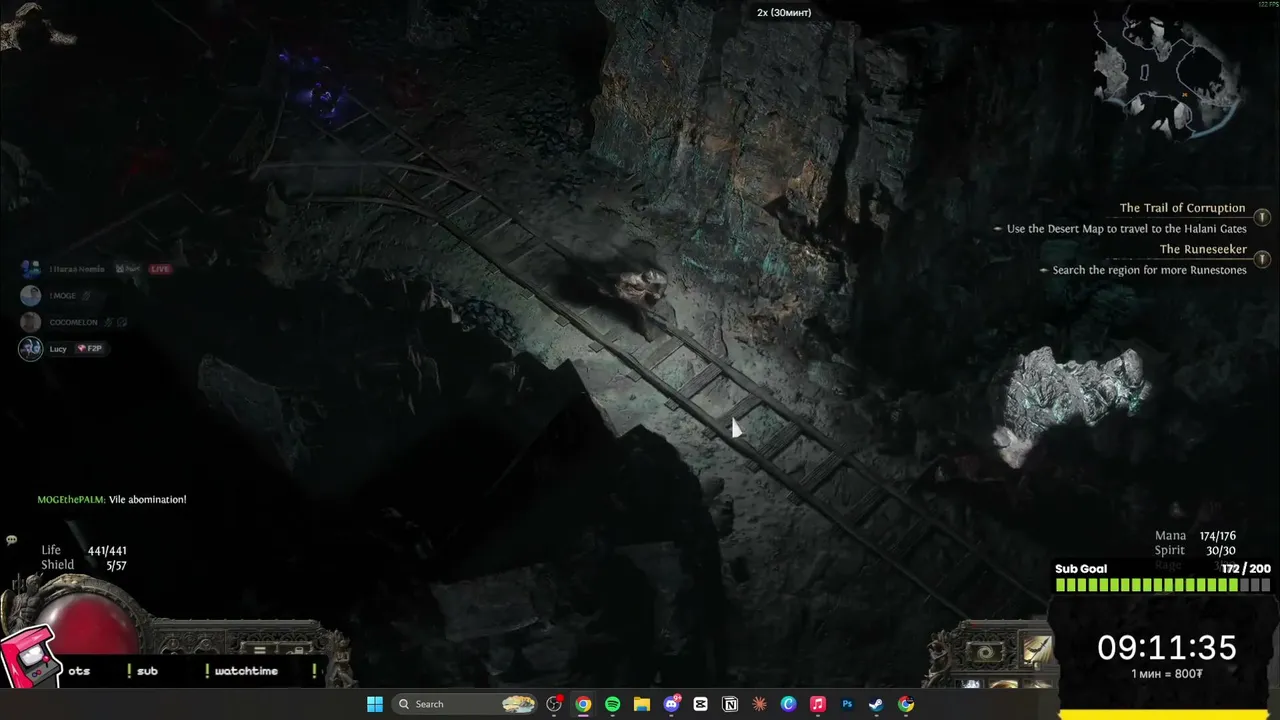Image resolution: width=1280 pixels, height=720 pixels.
Task: Open the Windows Start menu
Action: [375, 704]
